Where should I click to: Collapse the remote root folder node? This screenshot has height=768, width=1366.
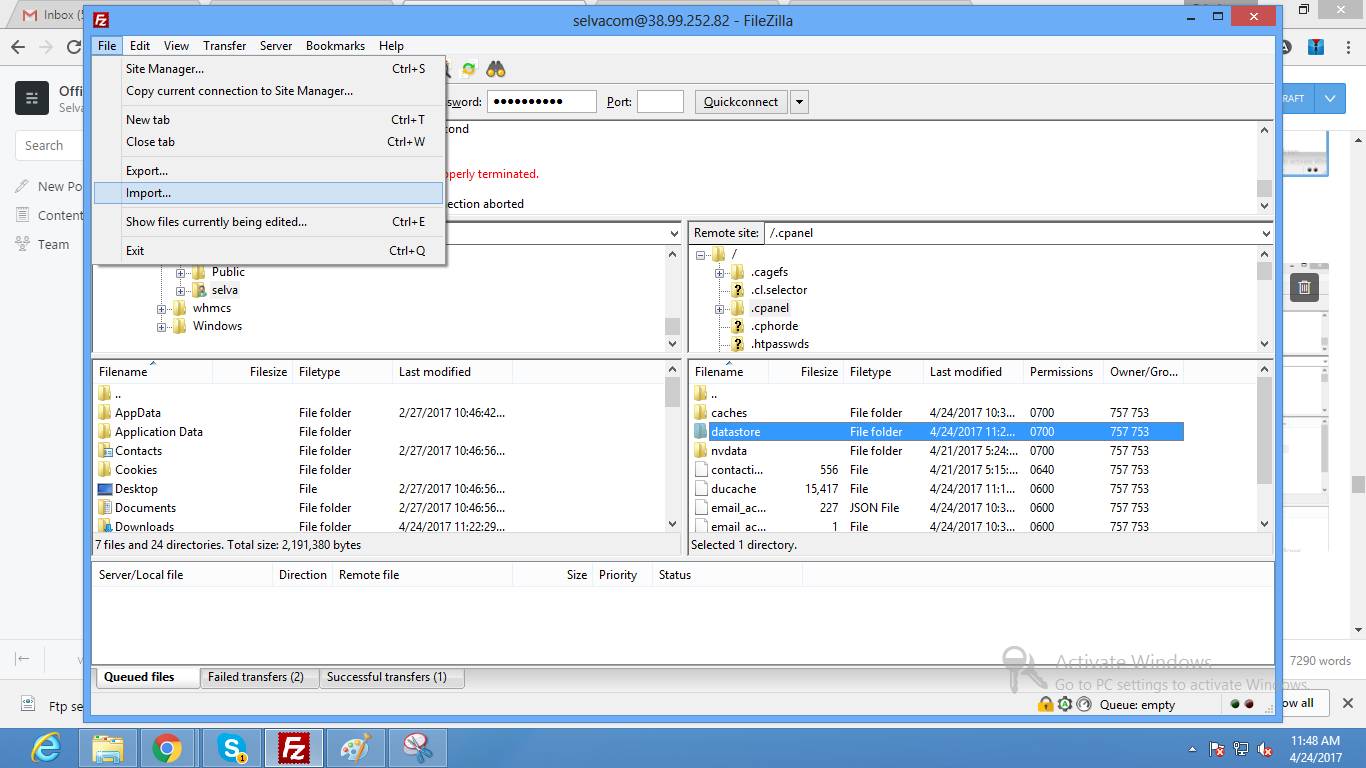[701, 254]
